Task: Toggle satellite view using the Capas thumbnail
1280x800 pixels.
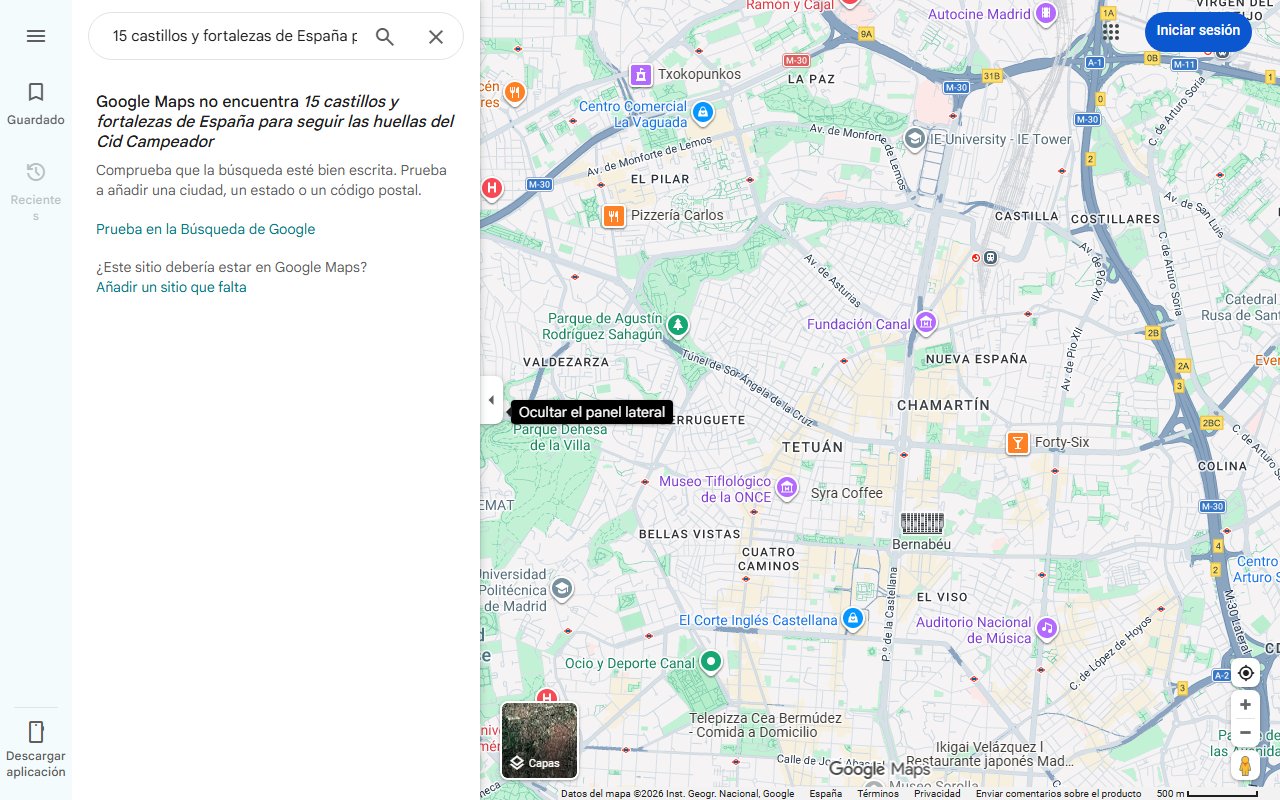Action: tap(539, 740)
